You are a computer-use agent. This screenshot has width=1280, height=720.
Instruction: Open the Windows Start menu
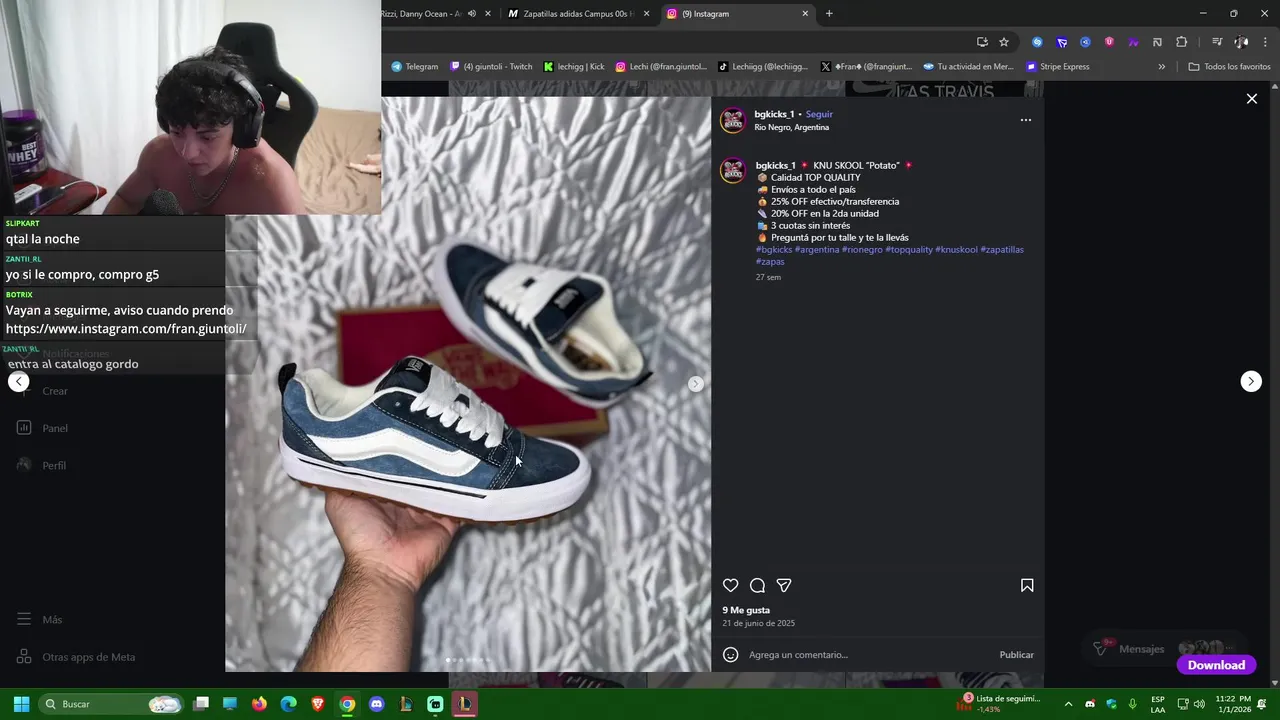pos(21,704)
